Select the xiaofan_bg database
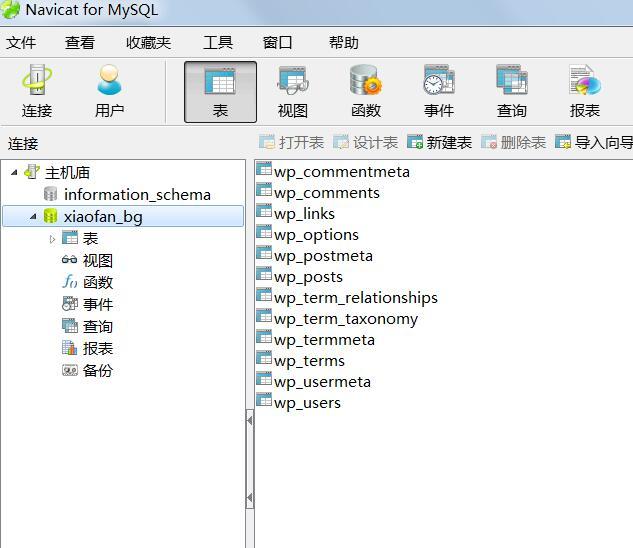Image resolution: width=633 pixels, height=548 pixels. pos(123,216)
